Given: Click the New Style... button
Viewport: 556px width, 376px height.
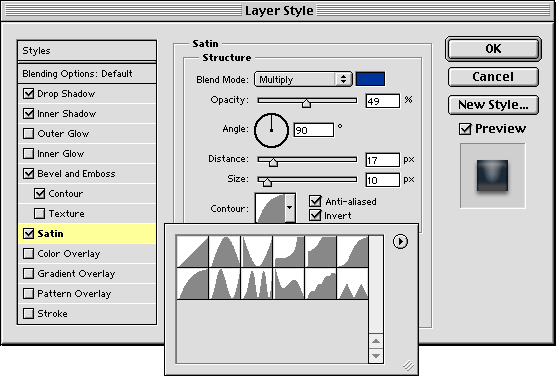Looking at the screenshot, I should (x=493, y=105).
